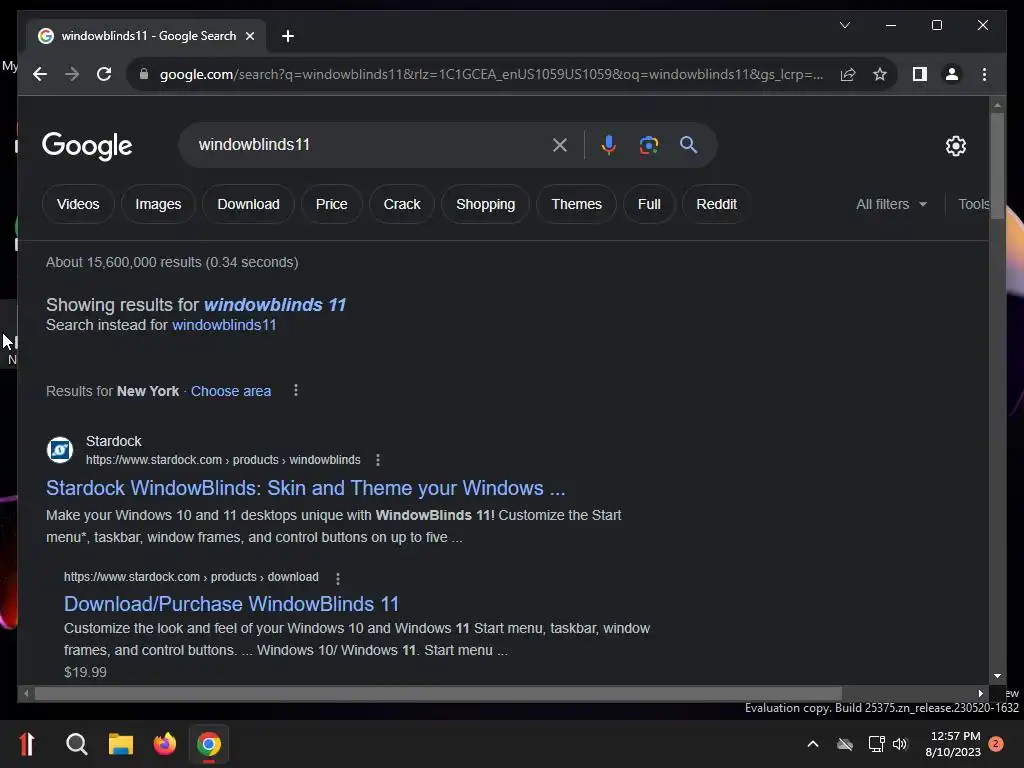Screen dimensions: 1024x768
Task: Open taskbar Search
Action: 76,744
